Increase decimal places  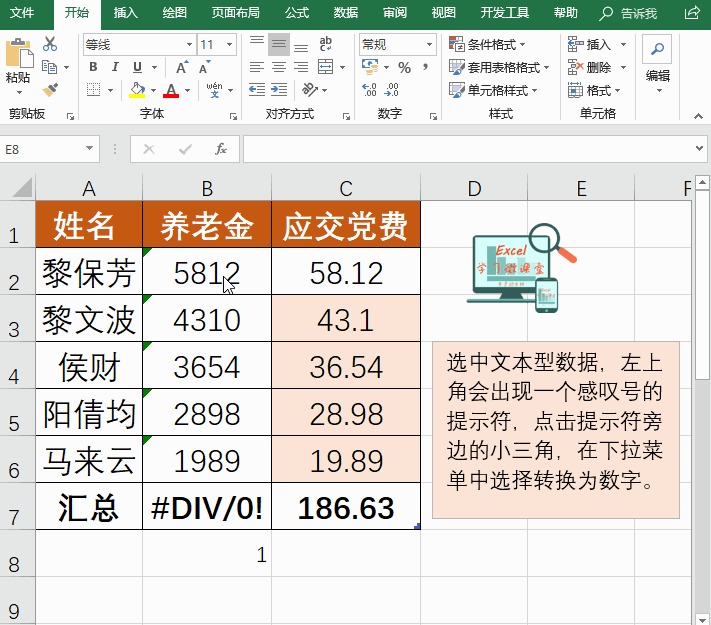(x=369, y=90)
